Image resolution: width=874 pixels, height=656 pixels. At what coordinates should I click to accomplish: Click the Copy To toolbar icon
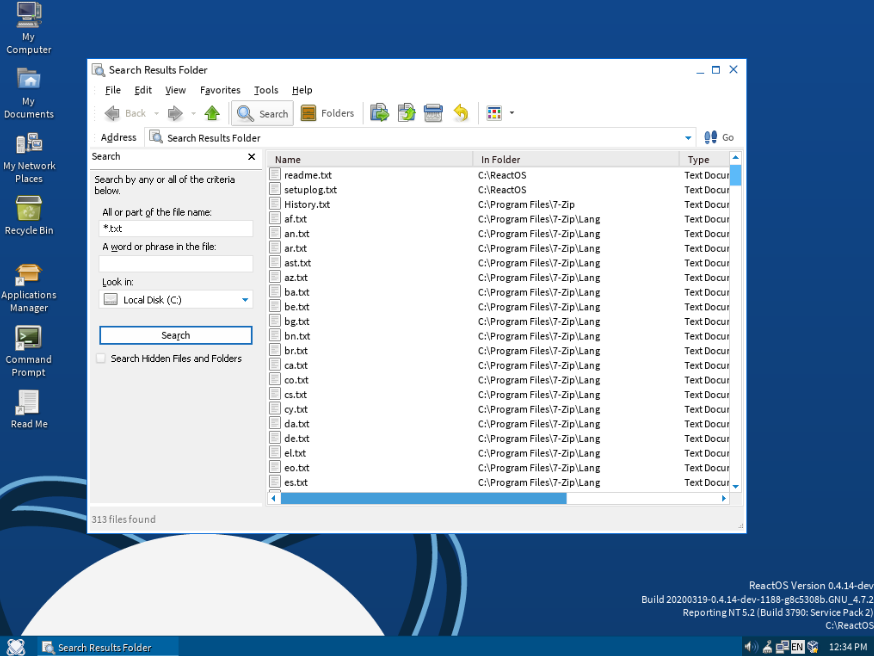pos(406,113)
